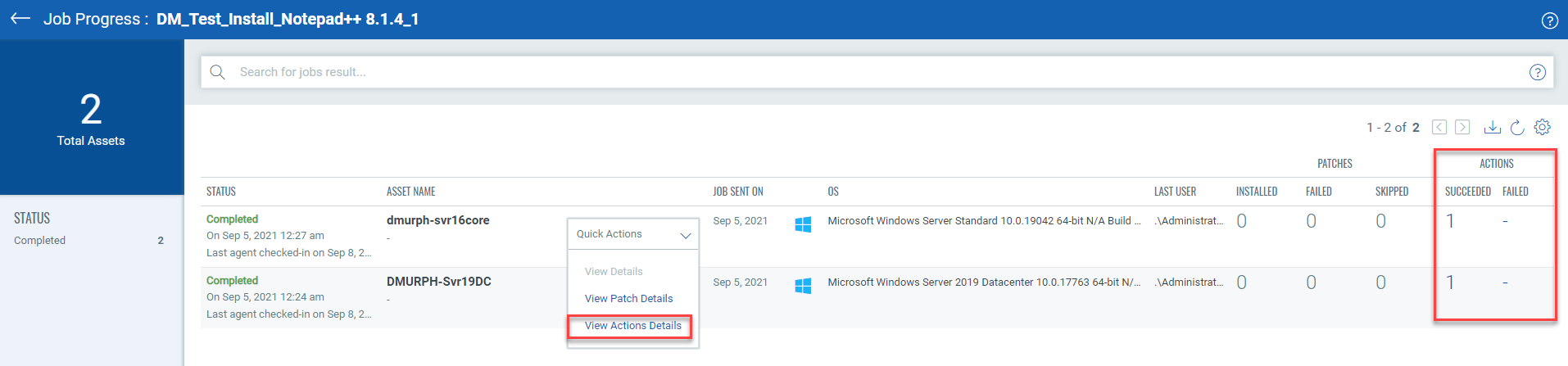This screenshot has width=1568, height=366.
Task: Download the job results list
Action: (x=1493, y=127)
